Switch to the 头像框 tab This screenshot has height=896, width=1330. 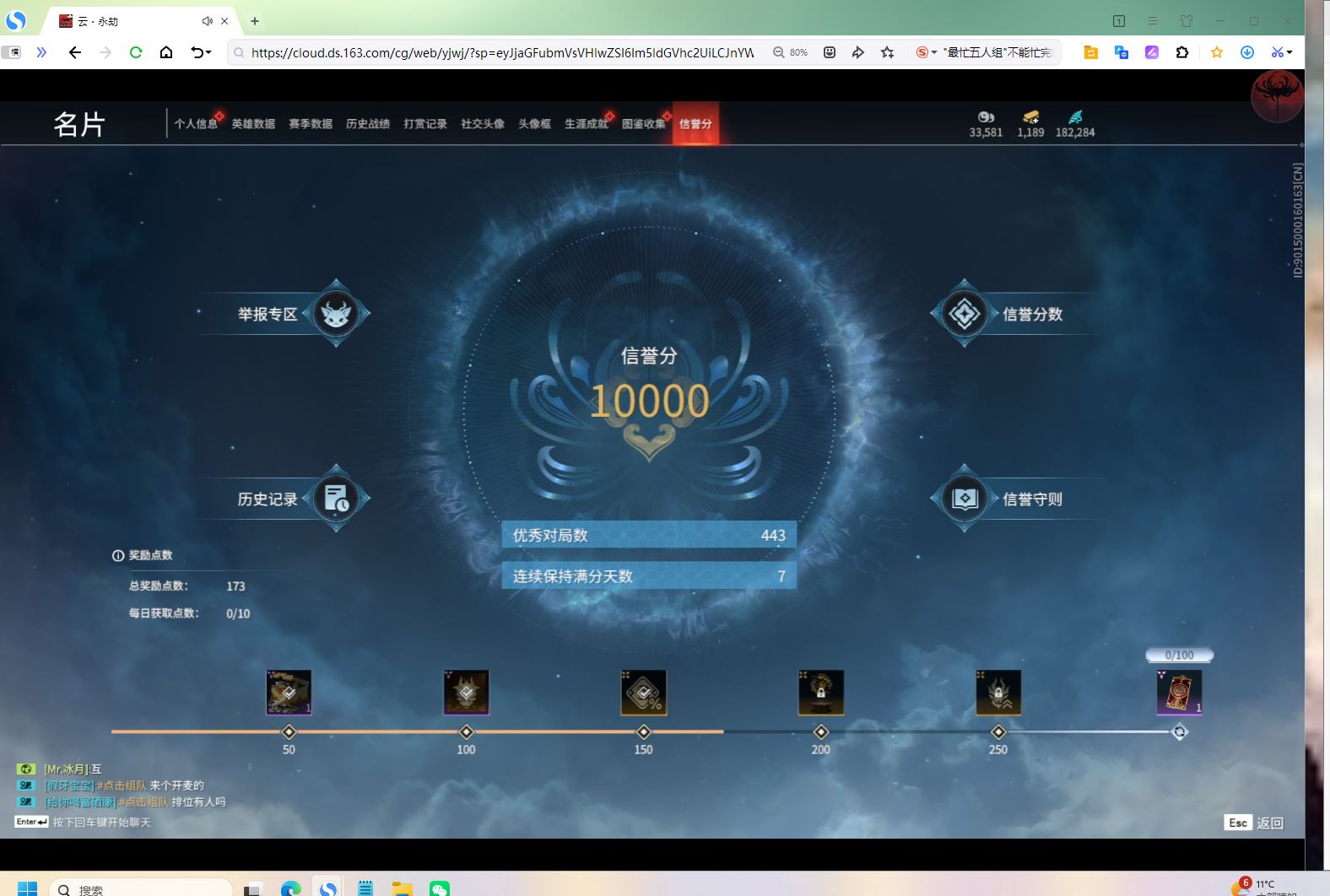pos(534,123)
